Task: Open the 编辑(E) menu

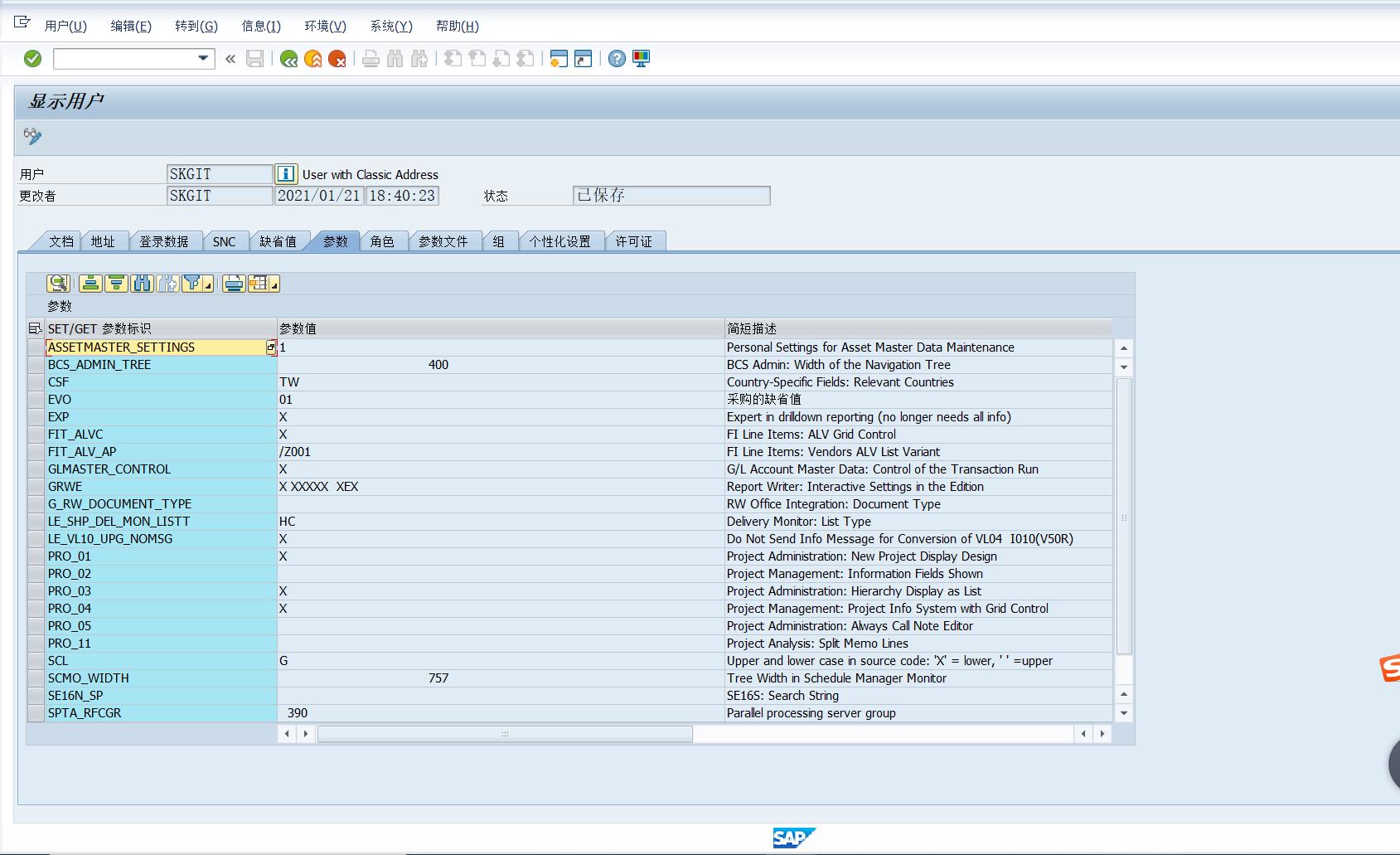Action: (131, 26)
